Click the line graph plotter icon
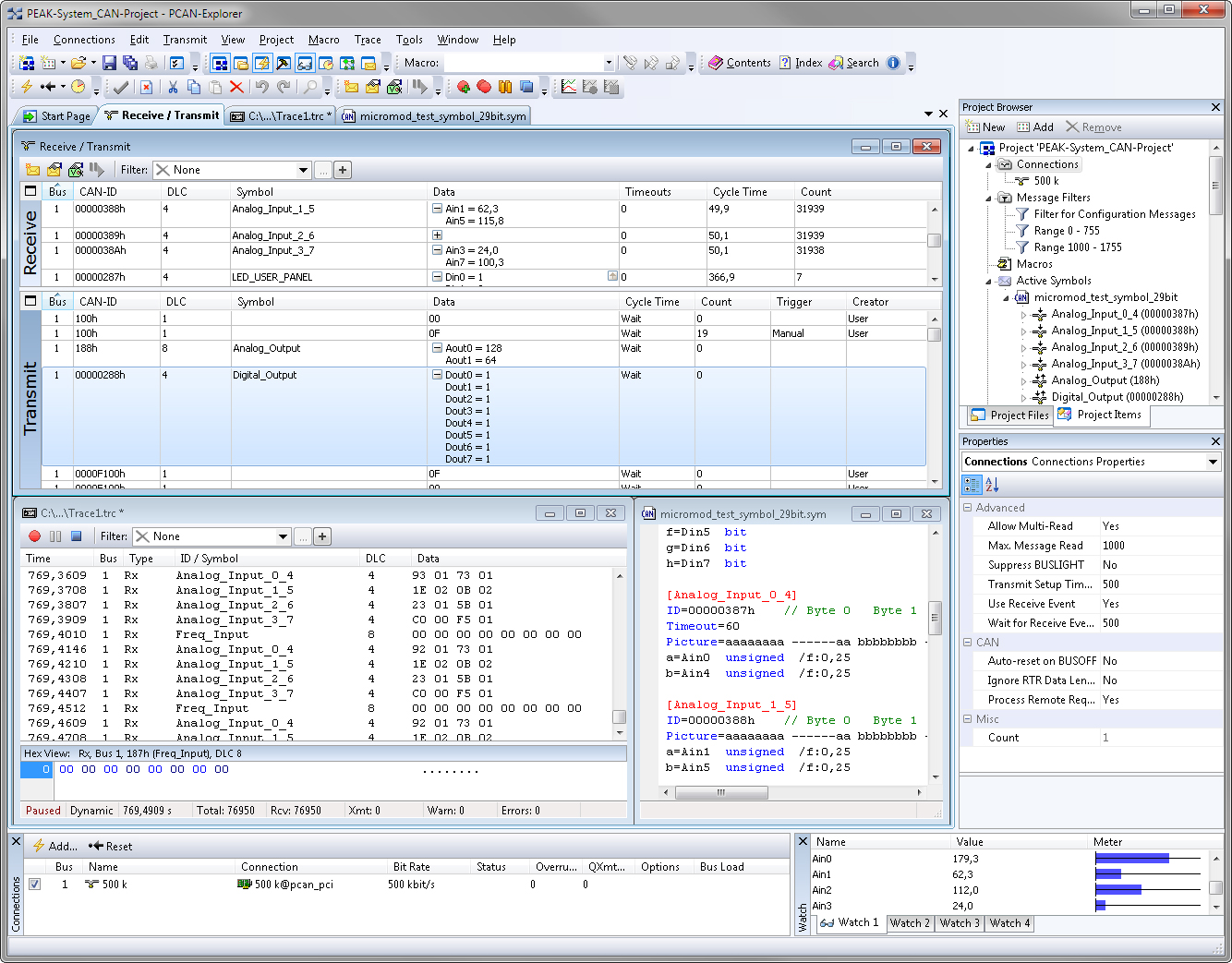The height and width of the screenshot is (963, 1232). tap(569, 87)
